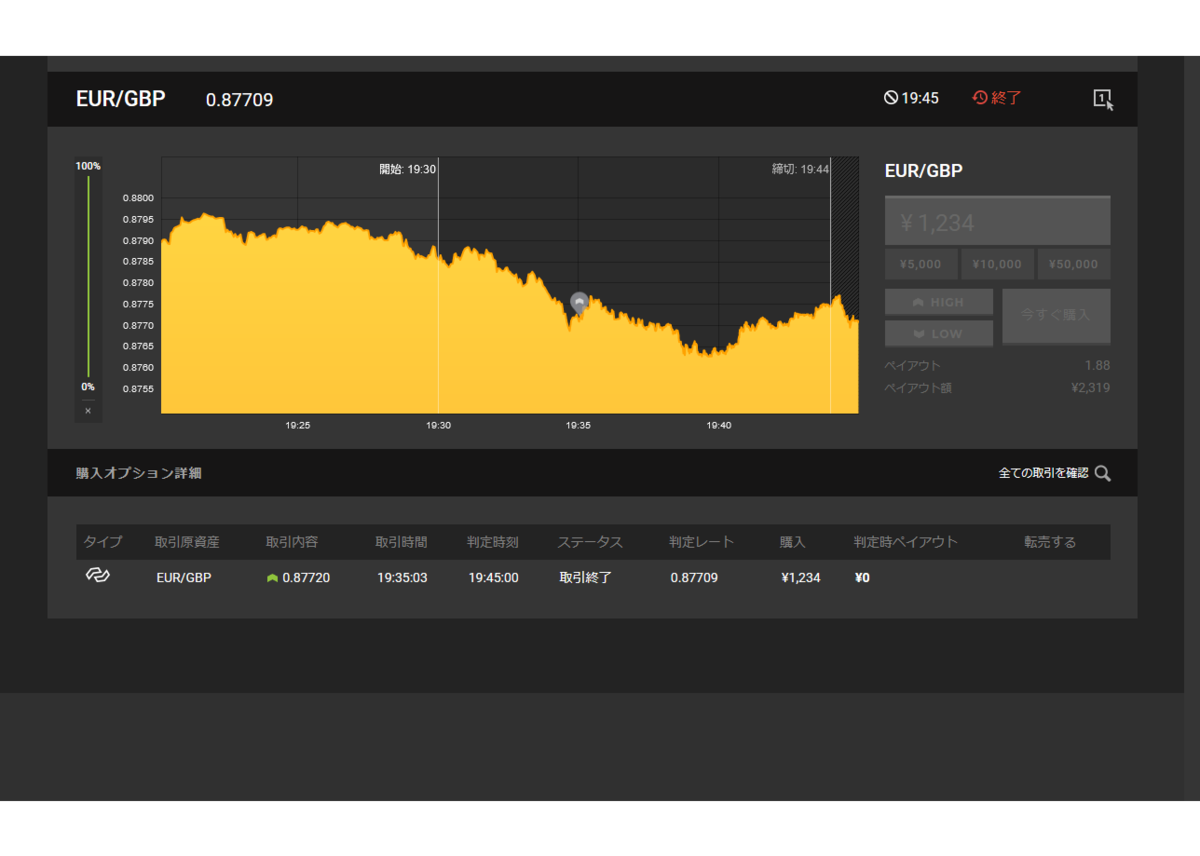1200x856 pixels.
Task: Click the 購入 column header
Action: tap(793, 542)
